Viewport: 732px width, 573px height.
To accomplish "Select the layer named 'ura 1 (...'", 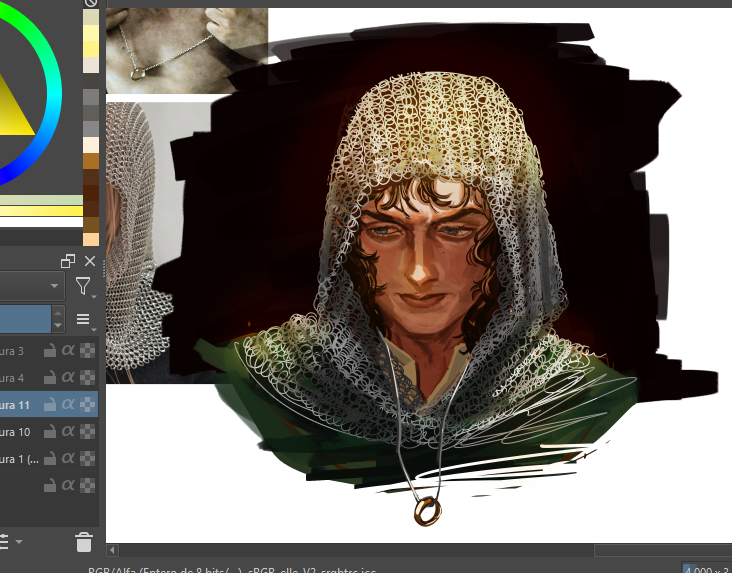I will click(x=19, y=460).
